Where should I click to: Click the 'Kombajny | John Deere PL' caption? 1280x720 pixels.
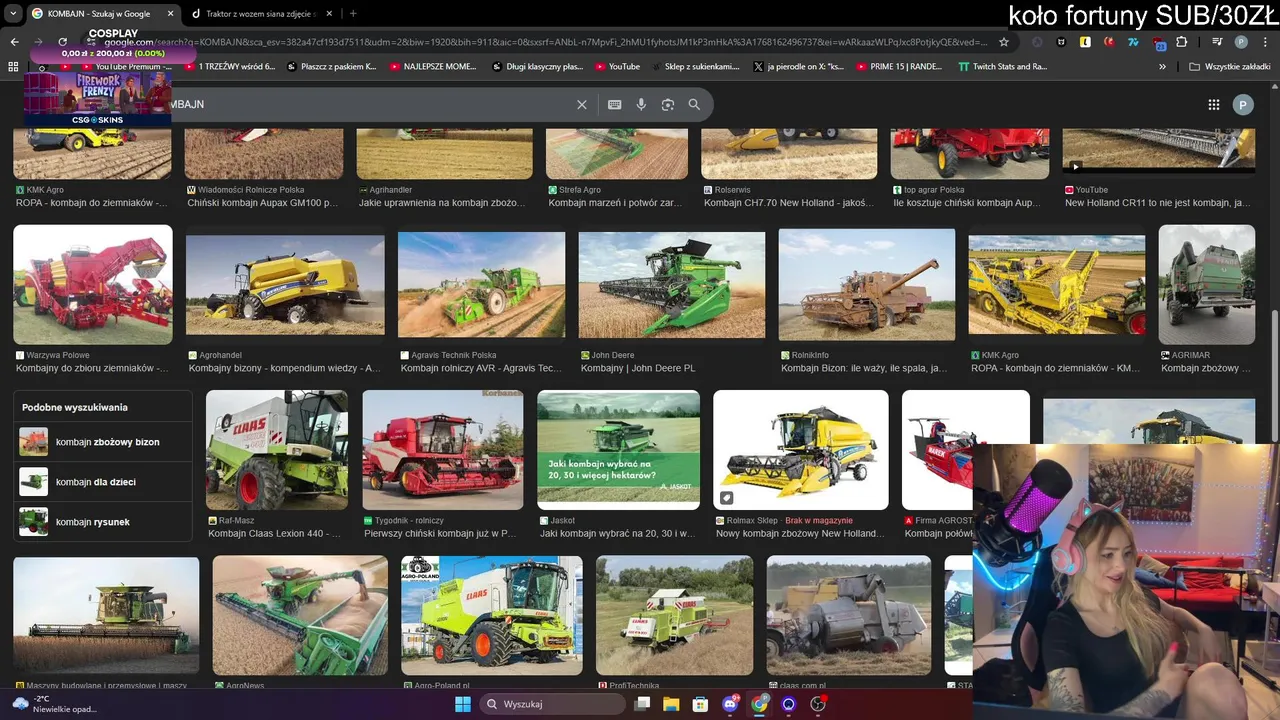[x=638, y=368]
